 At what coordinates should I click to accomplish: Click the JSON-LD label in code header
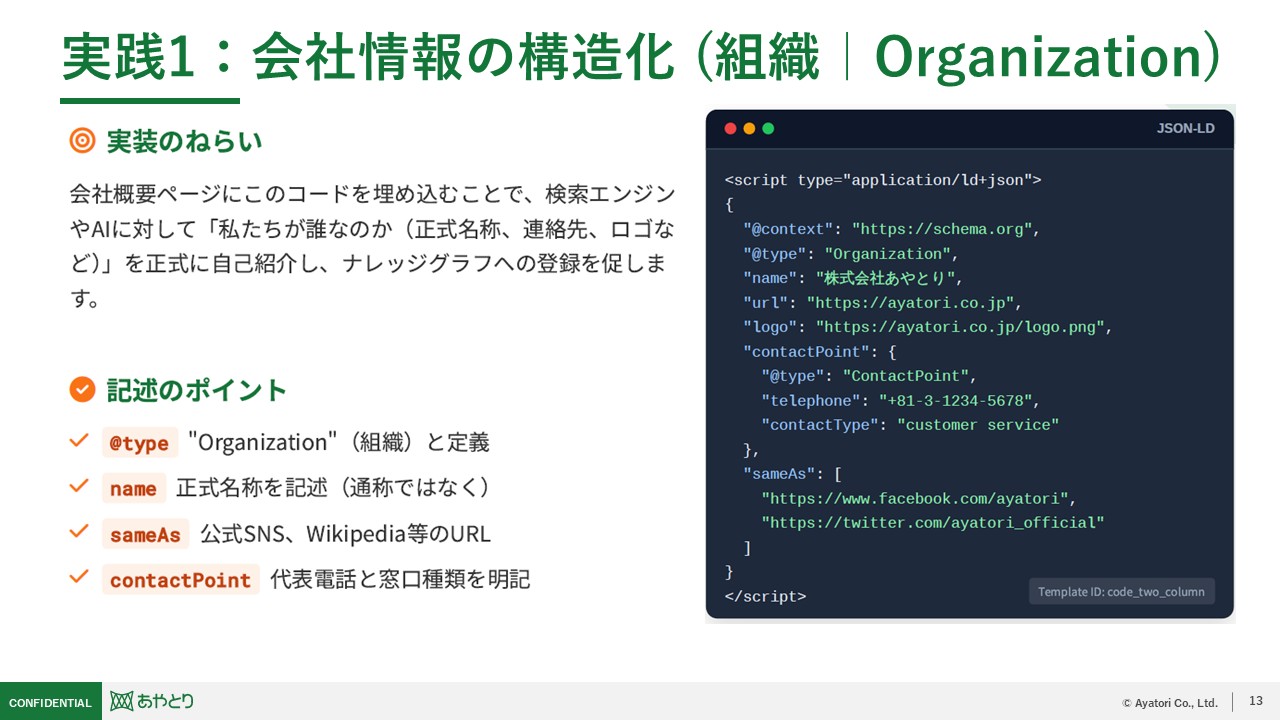1185,129
